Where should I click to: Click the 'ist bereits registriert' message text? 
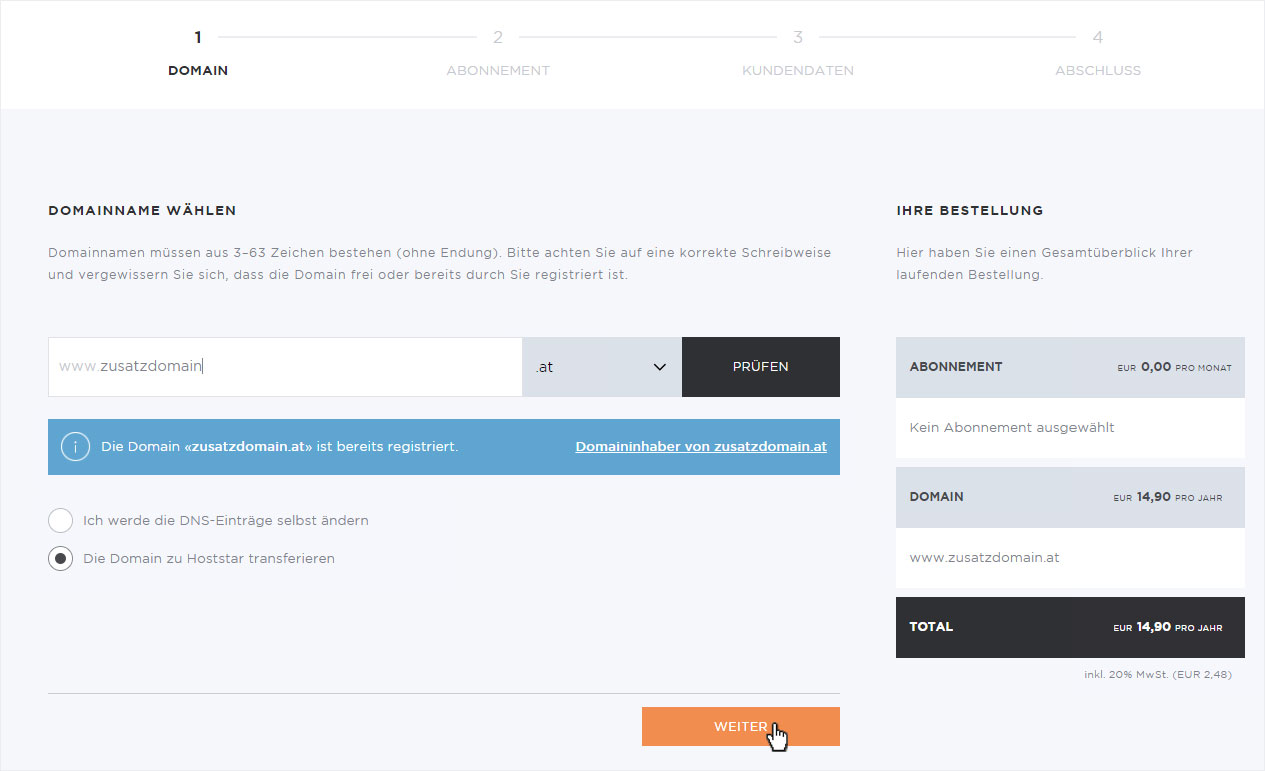pos(279,447)
